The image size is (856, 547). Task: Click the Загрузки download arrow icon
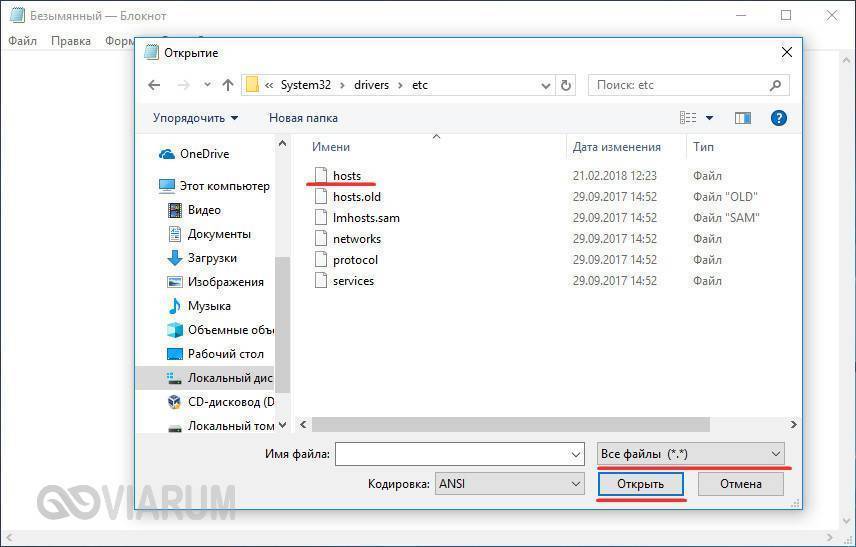tap(175, 258)
